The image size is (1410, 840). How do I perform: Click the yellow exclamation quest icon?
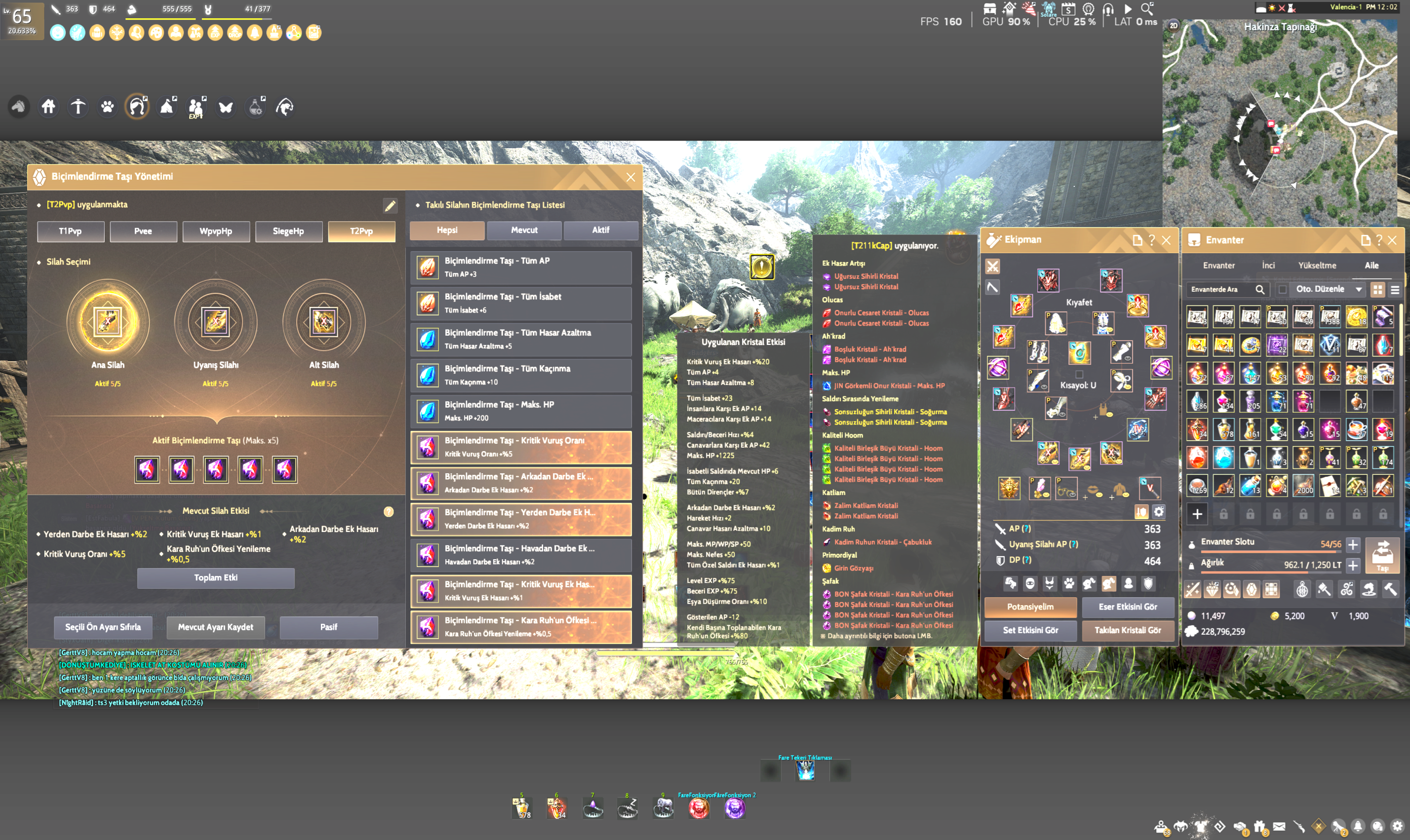[762, 267]
